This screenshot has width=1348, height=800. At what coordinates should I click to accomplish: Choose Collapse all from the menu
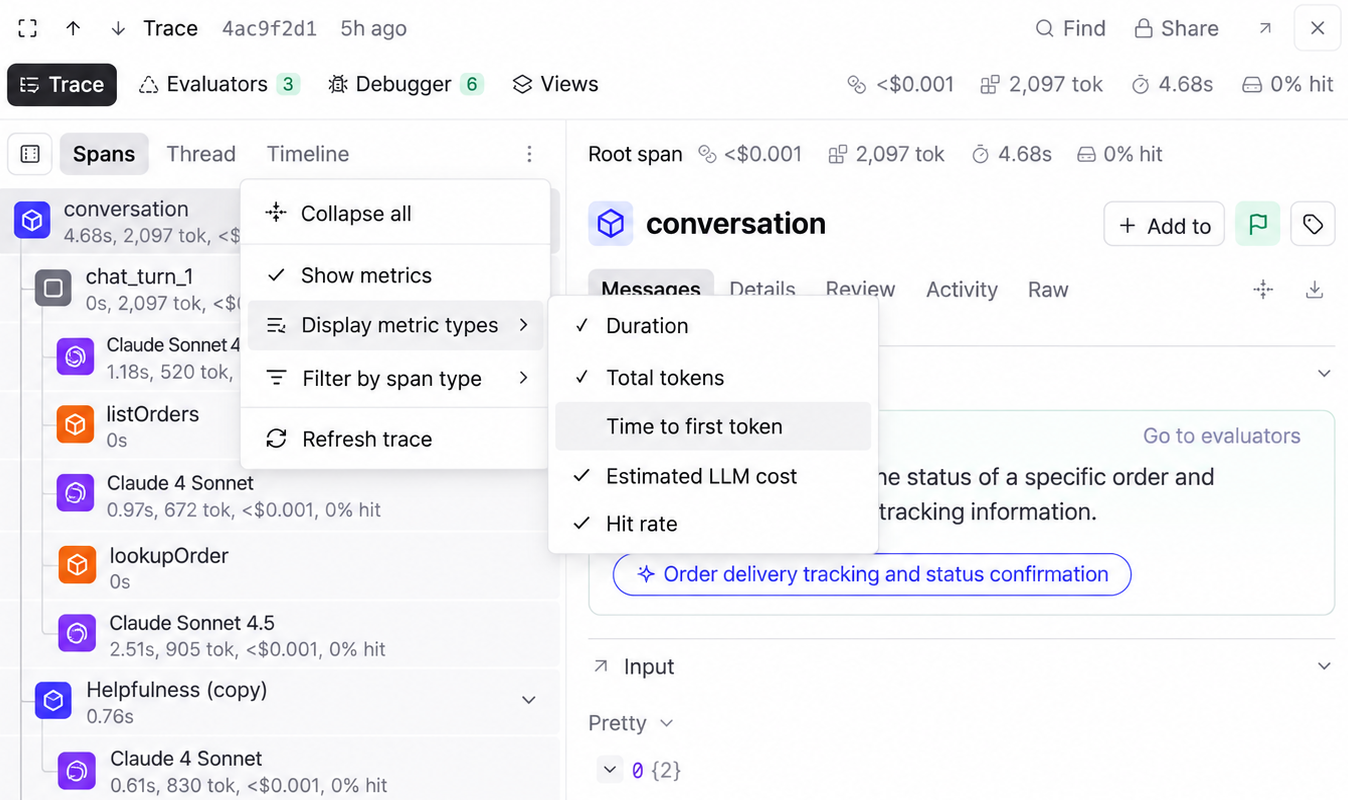click(x=395, y=213)
